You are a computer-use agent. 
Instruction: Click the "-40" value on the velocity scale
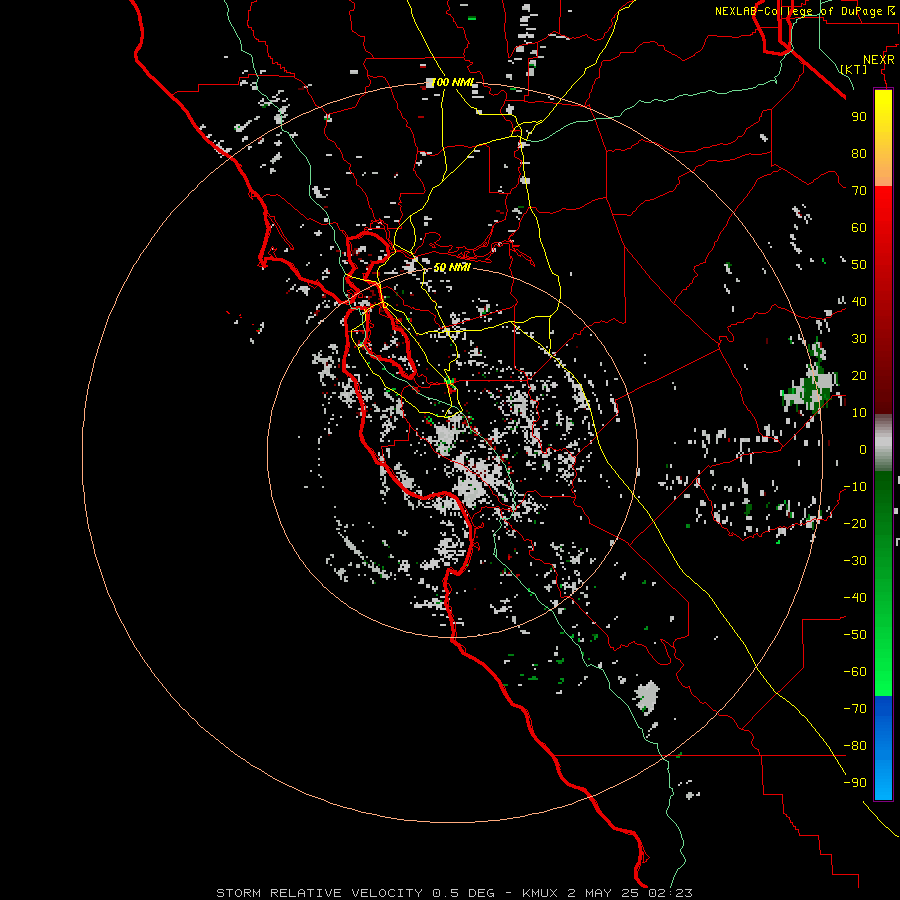pyautogui.click(x=855, y=598)
